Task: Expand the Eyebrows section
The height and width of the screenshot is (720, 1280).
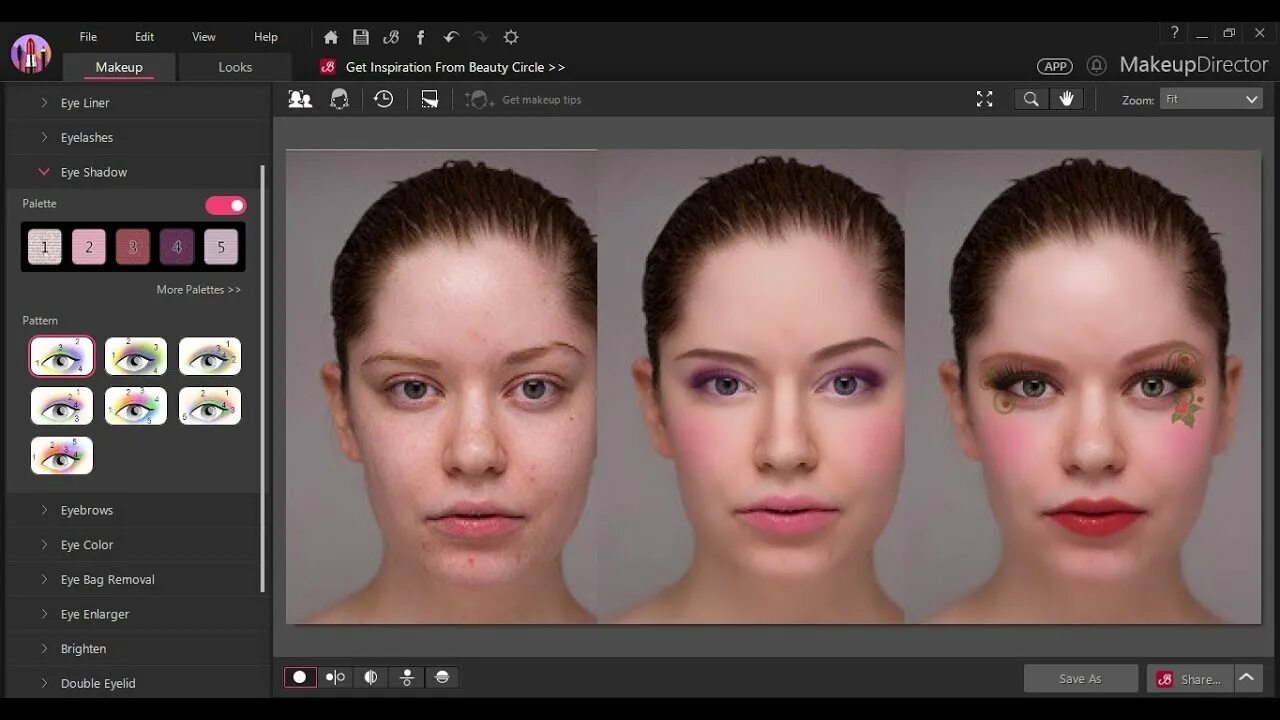Action: tap(132, 510)
